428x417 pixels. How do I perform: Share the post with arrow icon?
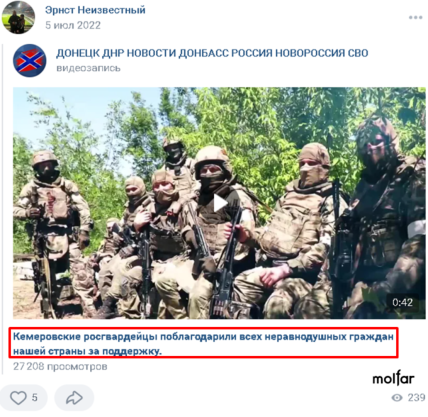74,398
